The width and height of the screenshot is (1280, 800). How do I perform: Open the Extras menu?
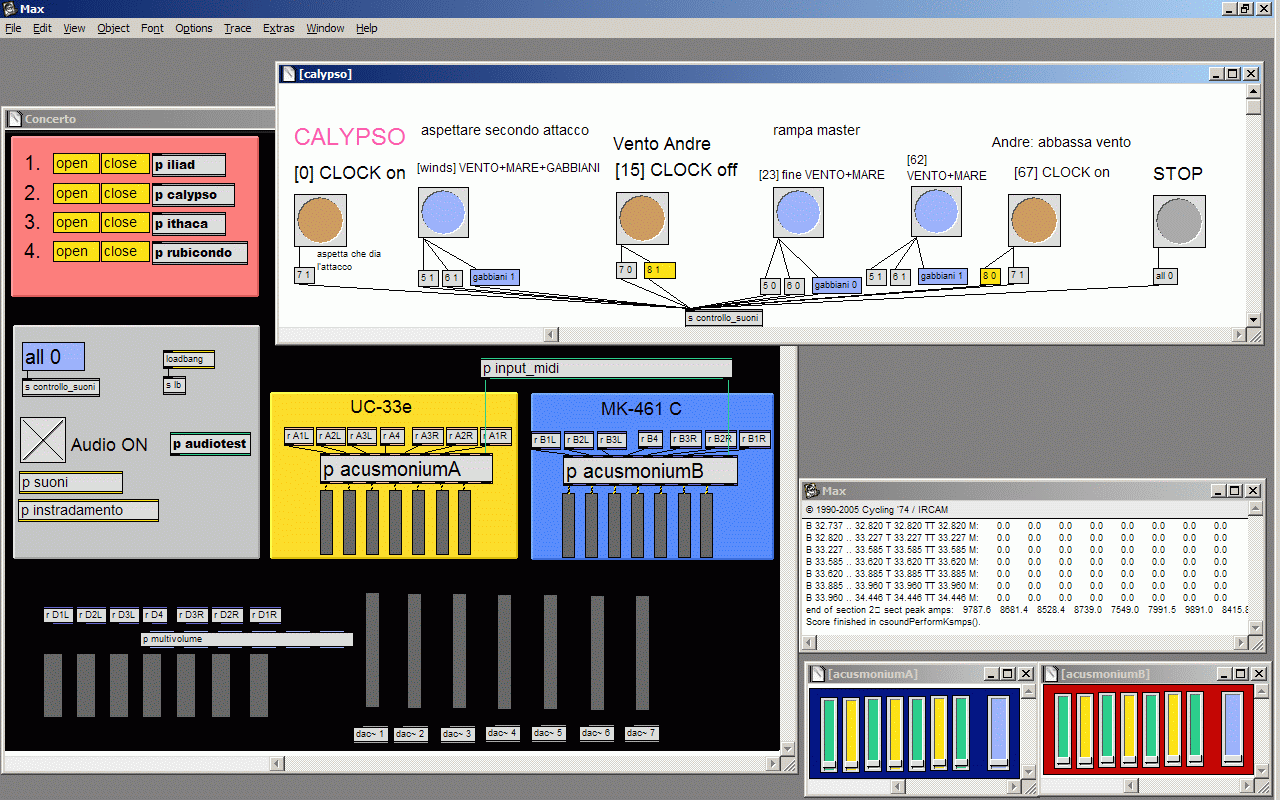(x=278, y=28)
